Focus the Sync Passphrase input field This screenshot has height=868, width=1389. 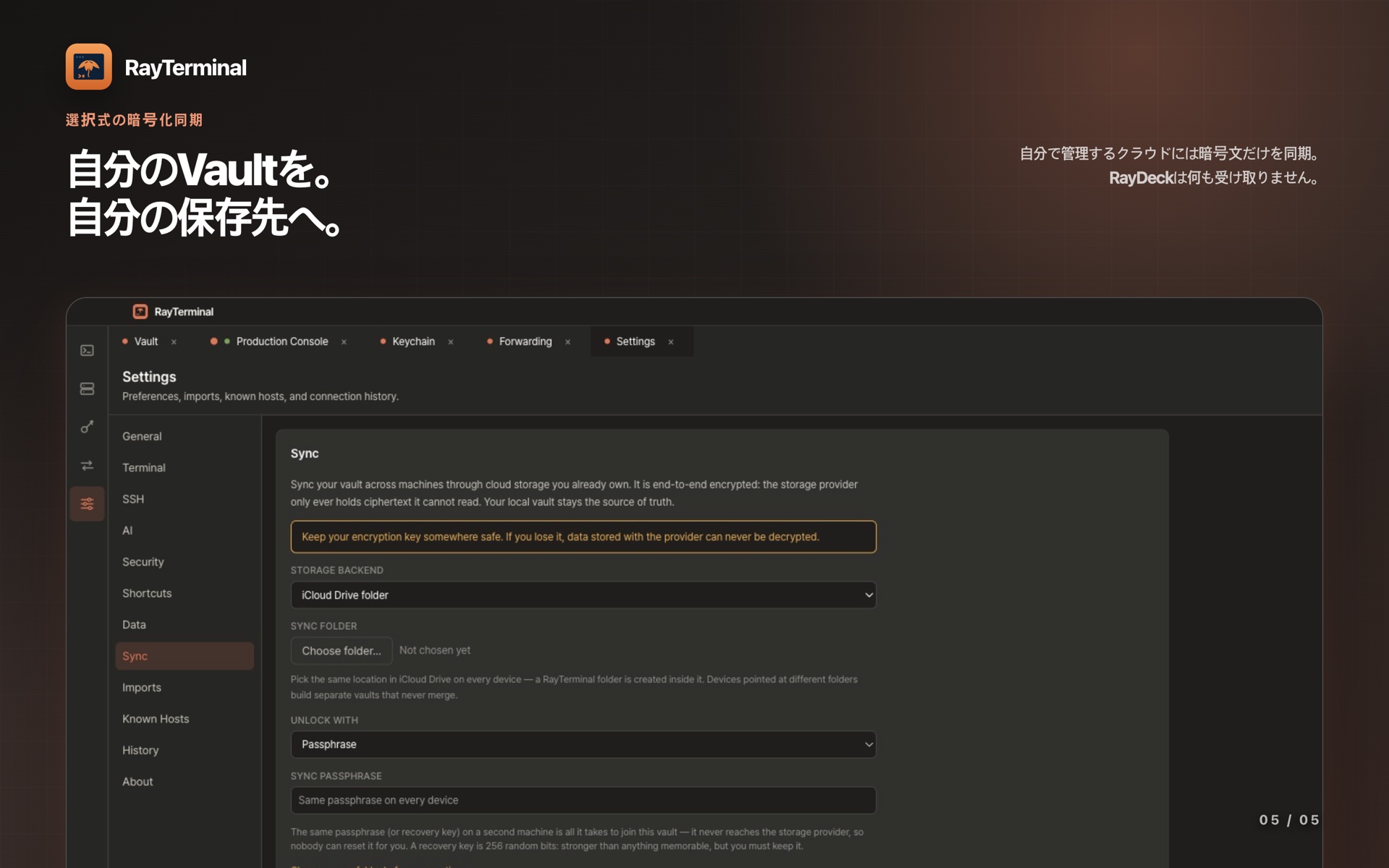(583, 800)
